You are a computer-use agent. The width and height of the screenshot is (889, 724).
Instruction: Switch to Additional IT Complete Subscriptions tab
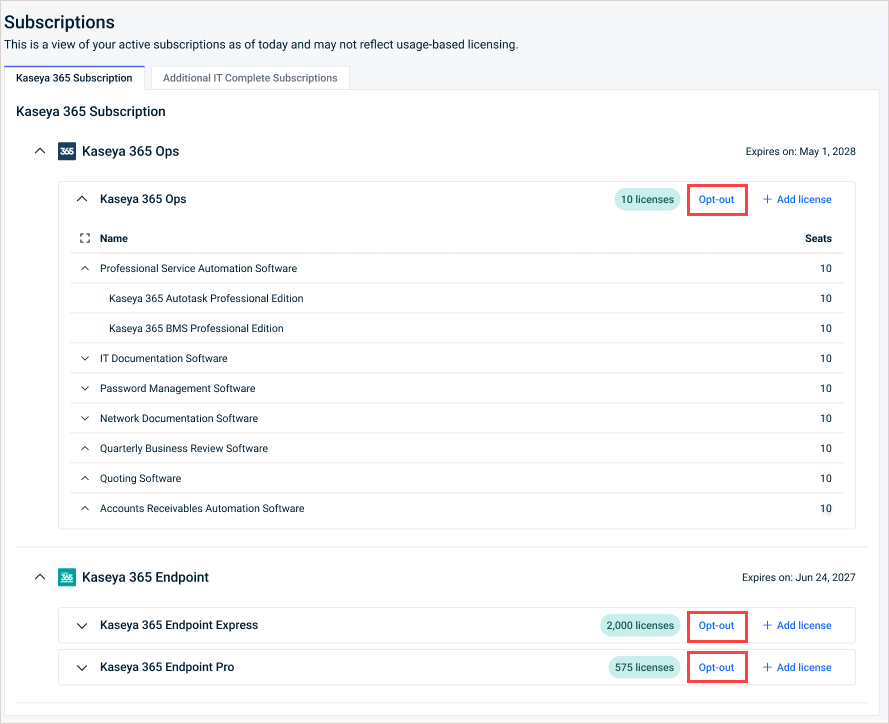[x=250, y=78]
